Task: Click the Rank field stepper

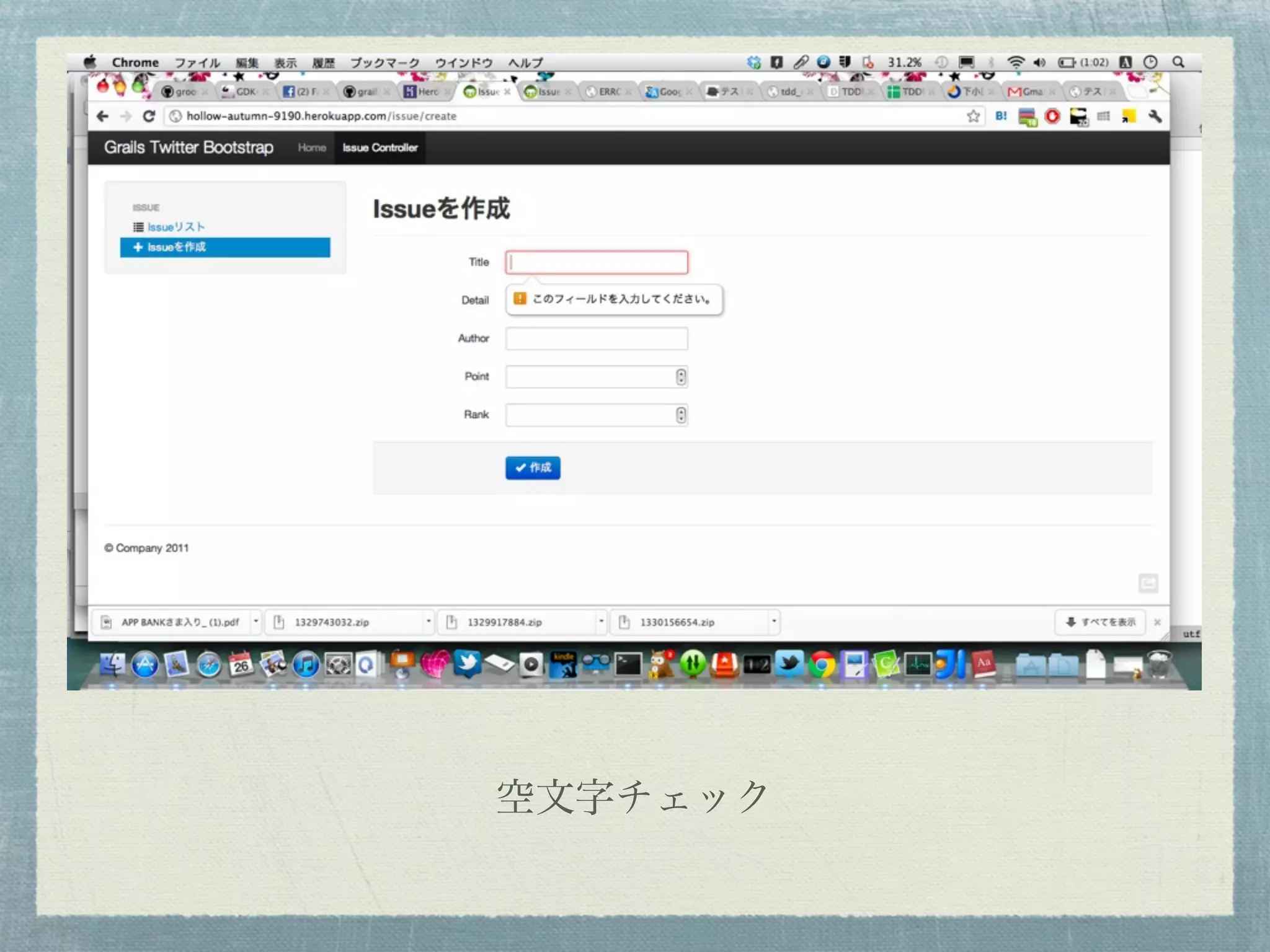Action: (x=681, y=415)
